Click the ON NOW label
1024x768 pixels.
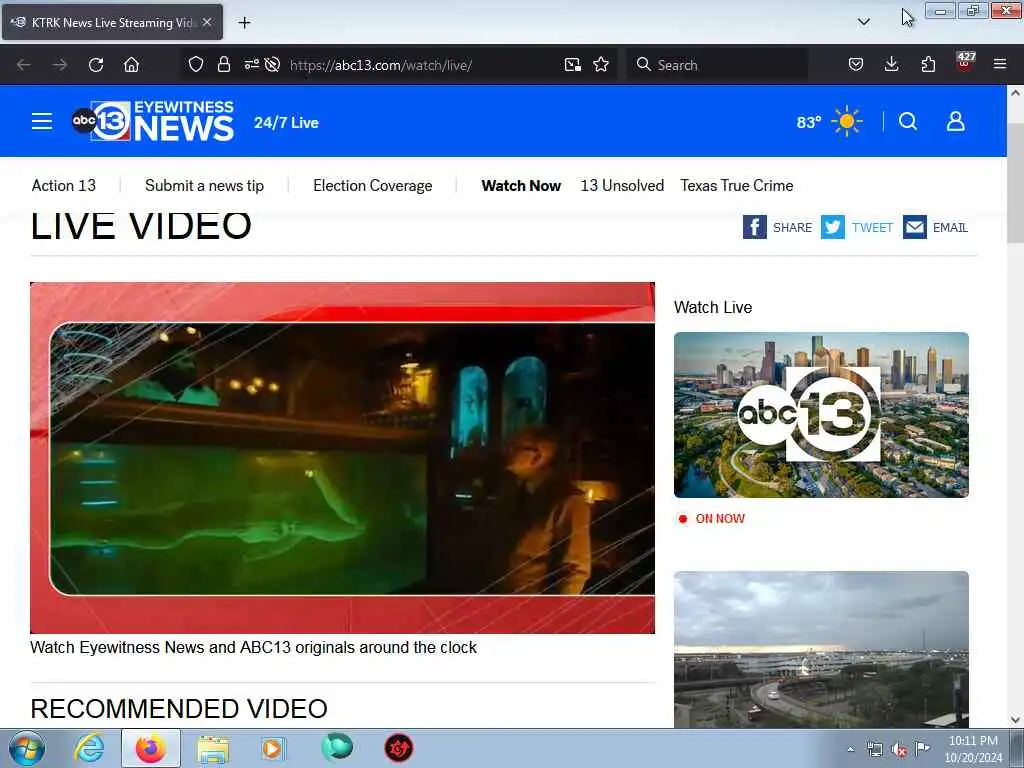click(x=720, y=519)
